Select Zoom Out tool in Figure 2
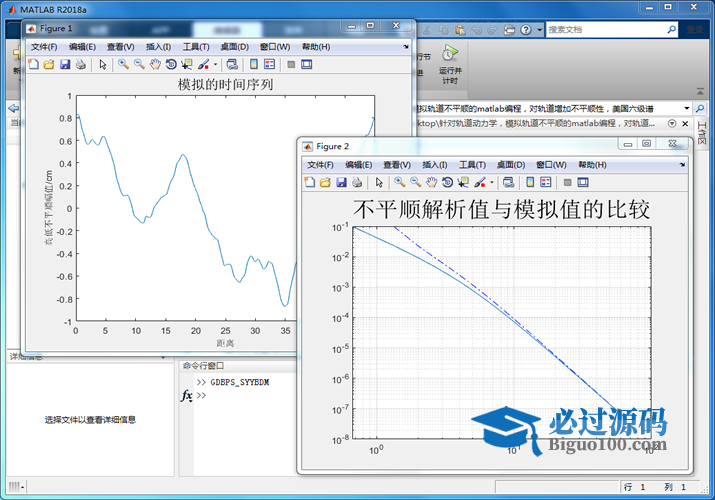Viewport: 715px width, 500px height. 415,182
